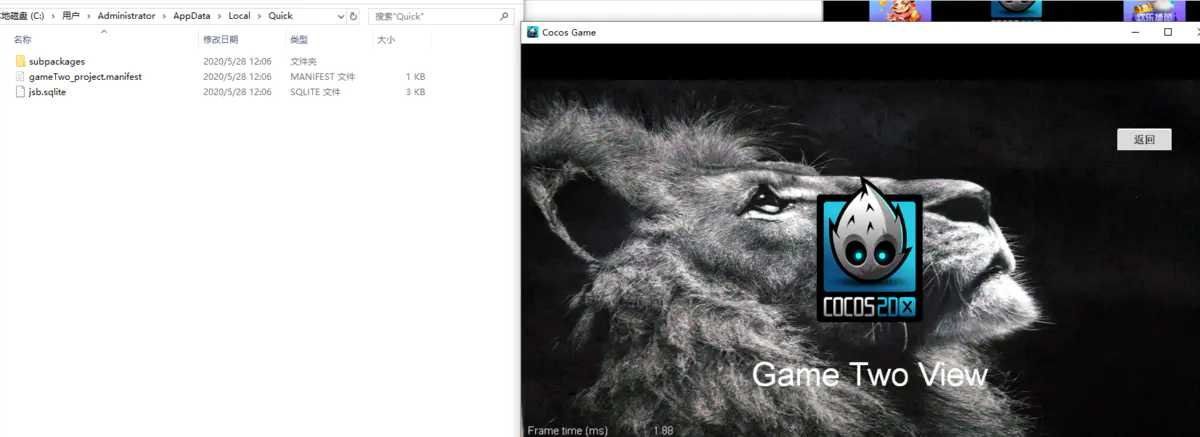Expand the chevron after AppData in the breadcrumb
Image resolution: width=1200 pixels, height=437 pixels.
[x=220, y=16]
